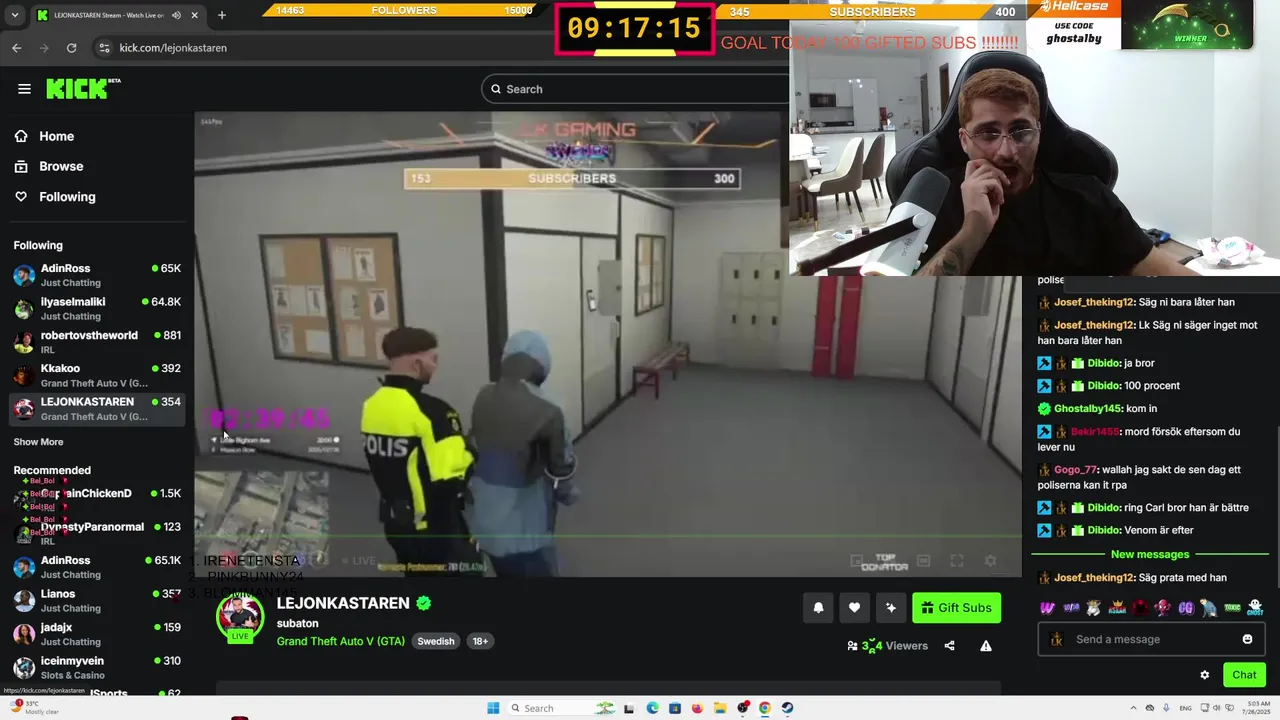
Task: Click the share icon
Action: click(949, 646)
